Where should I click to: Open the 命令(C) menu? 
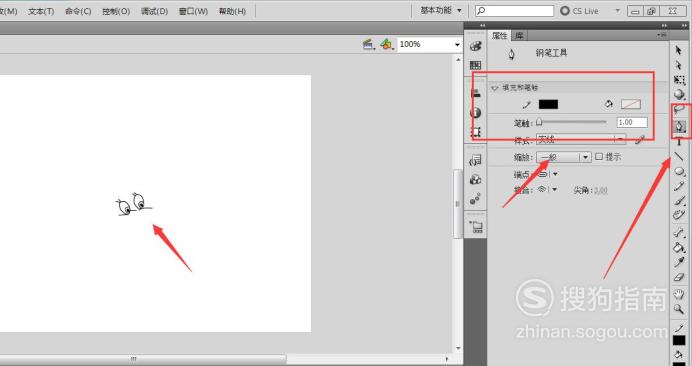(x=78, y=11)
